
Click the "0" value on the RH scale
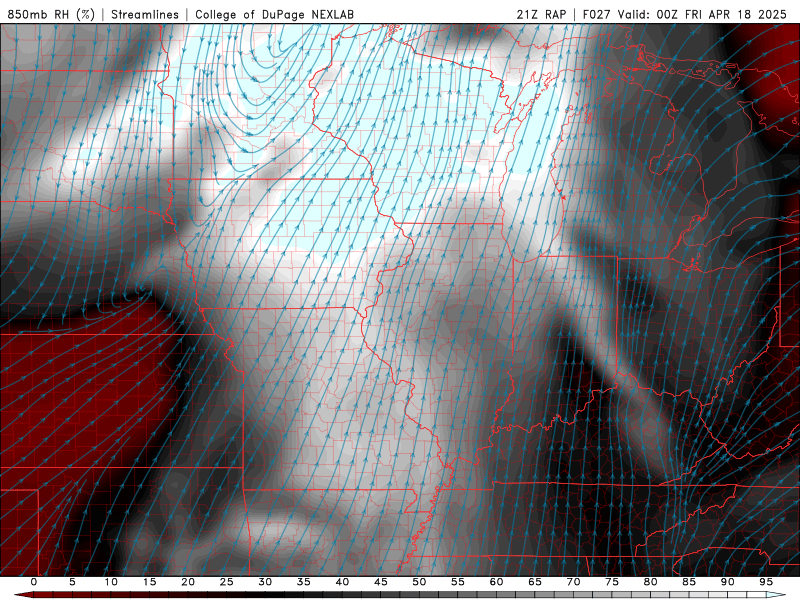34,582
